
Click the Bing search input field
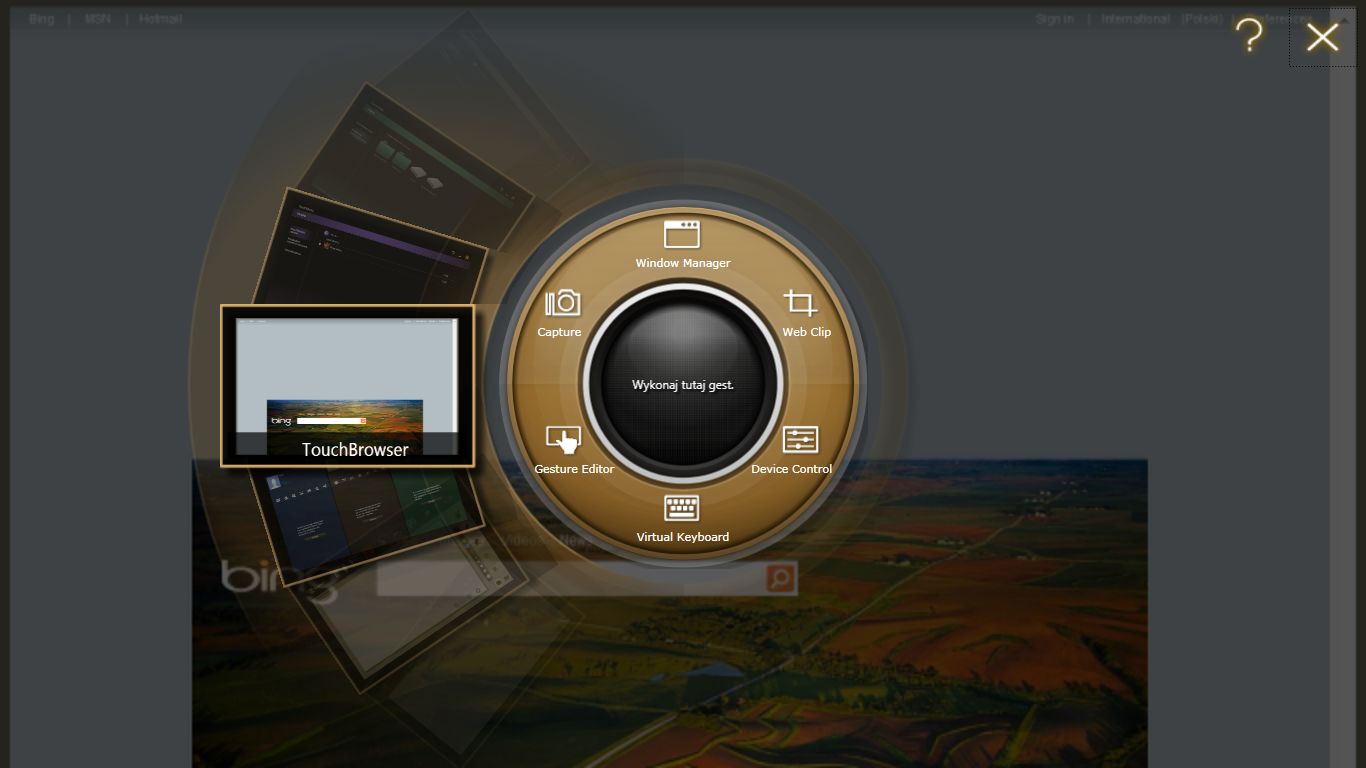571,579
